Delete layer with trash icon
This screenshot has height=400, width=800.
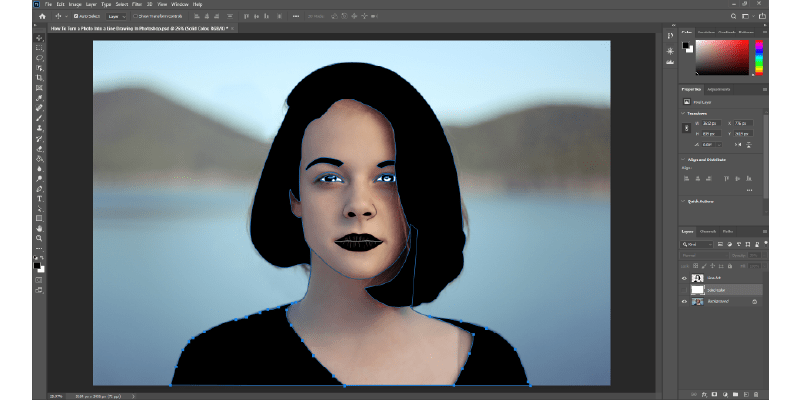(x=756, y=394)
